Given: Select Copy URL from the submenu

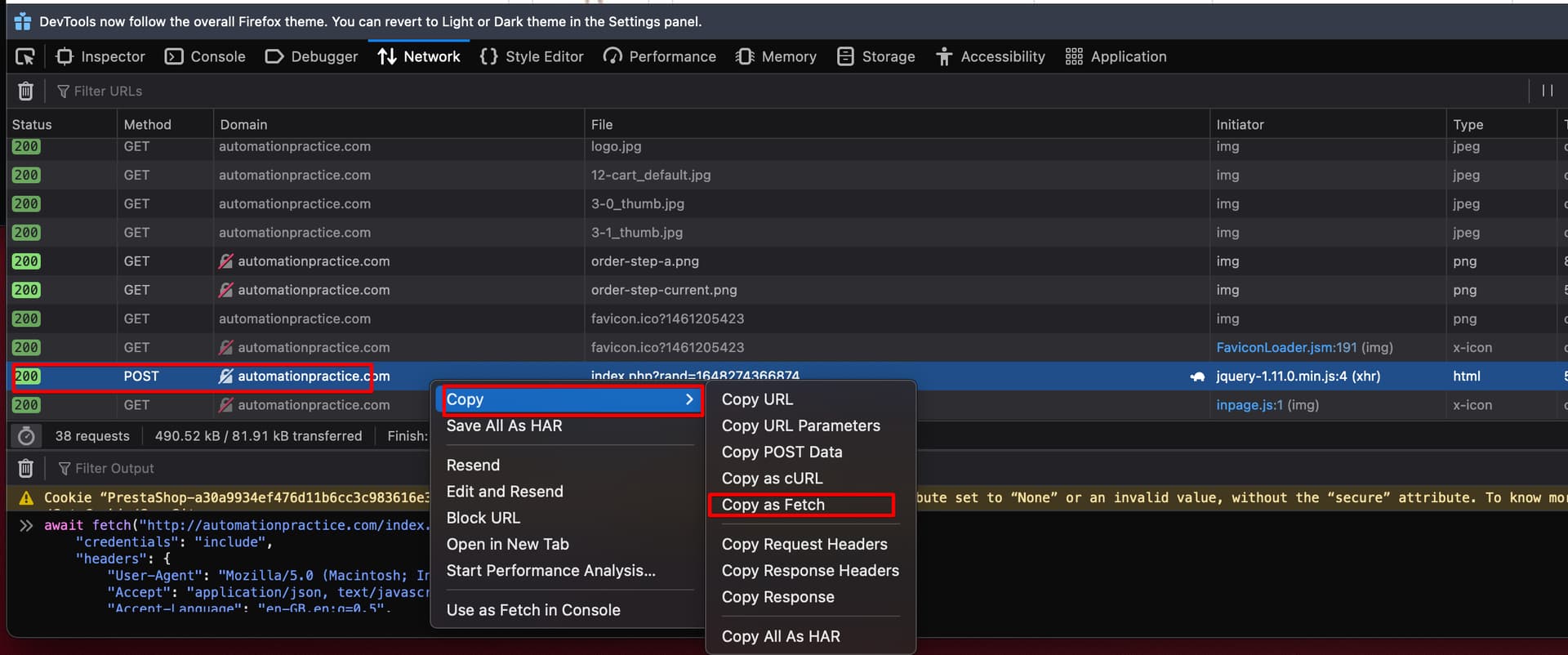Looking at the screenshot, I should tap(757, 399).
